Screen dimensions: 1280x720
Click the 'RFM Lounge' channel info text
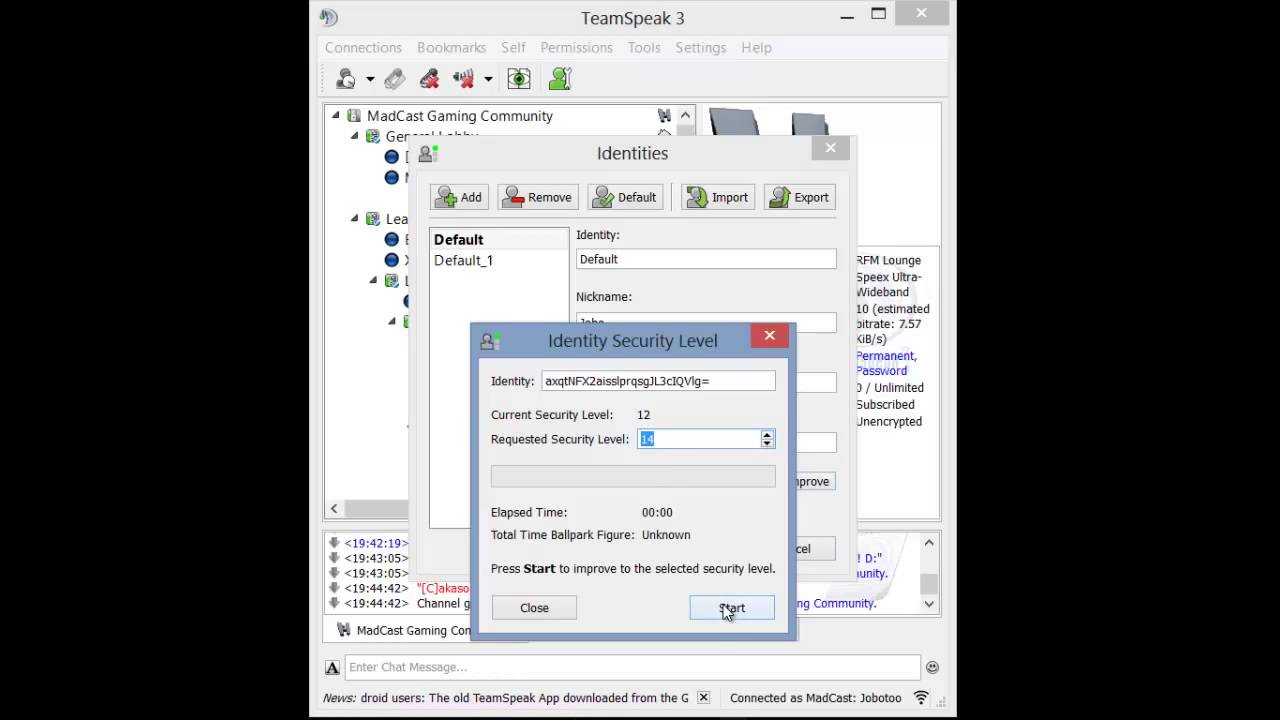click(x=888, y=260)
